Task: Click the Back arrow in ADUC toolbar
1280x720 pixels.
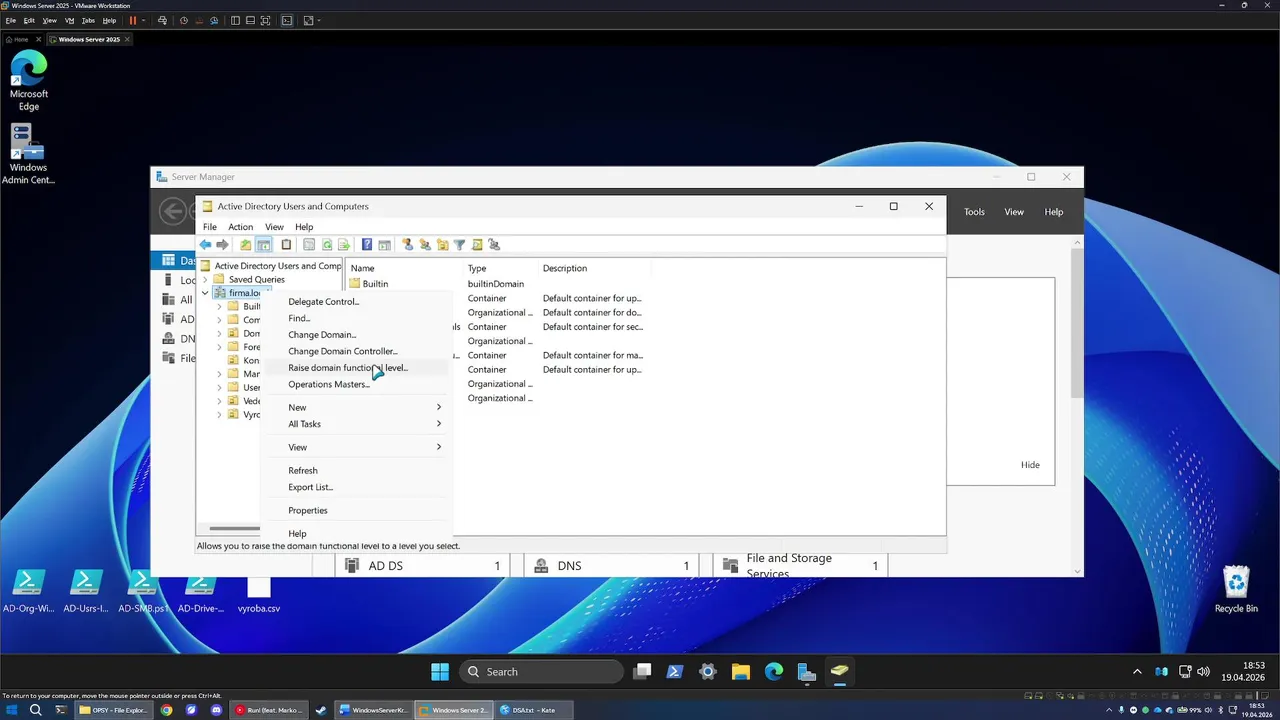Action: pyautogui.click(x=205, y=245)
